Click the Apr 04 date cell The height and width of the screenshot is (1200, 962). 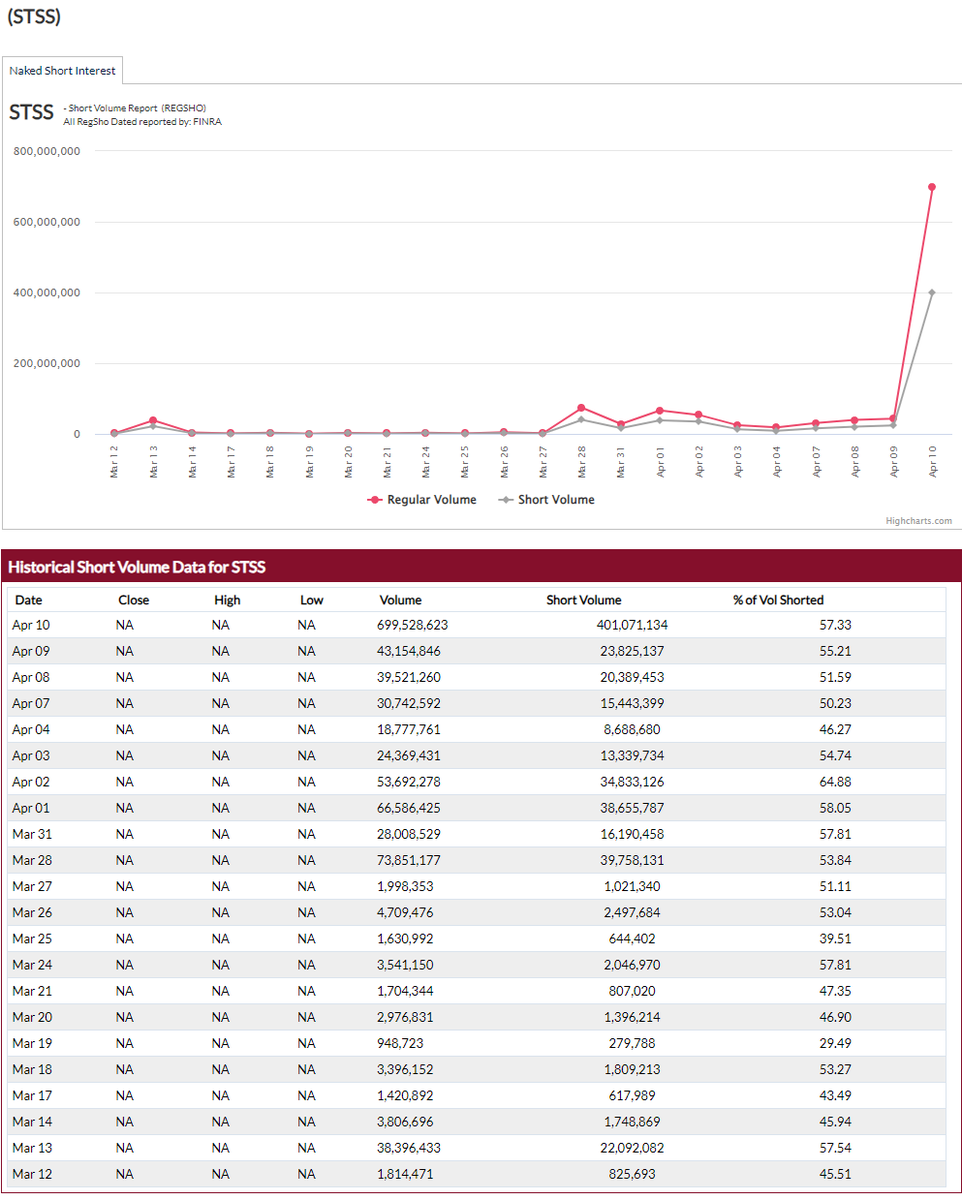30,729
